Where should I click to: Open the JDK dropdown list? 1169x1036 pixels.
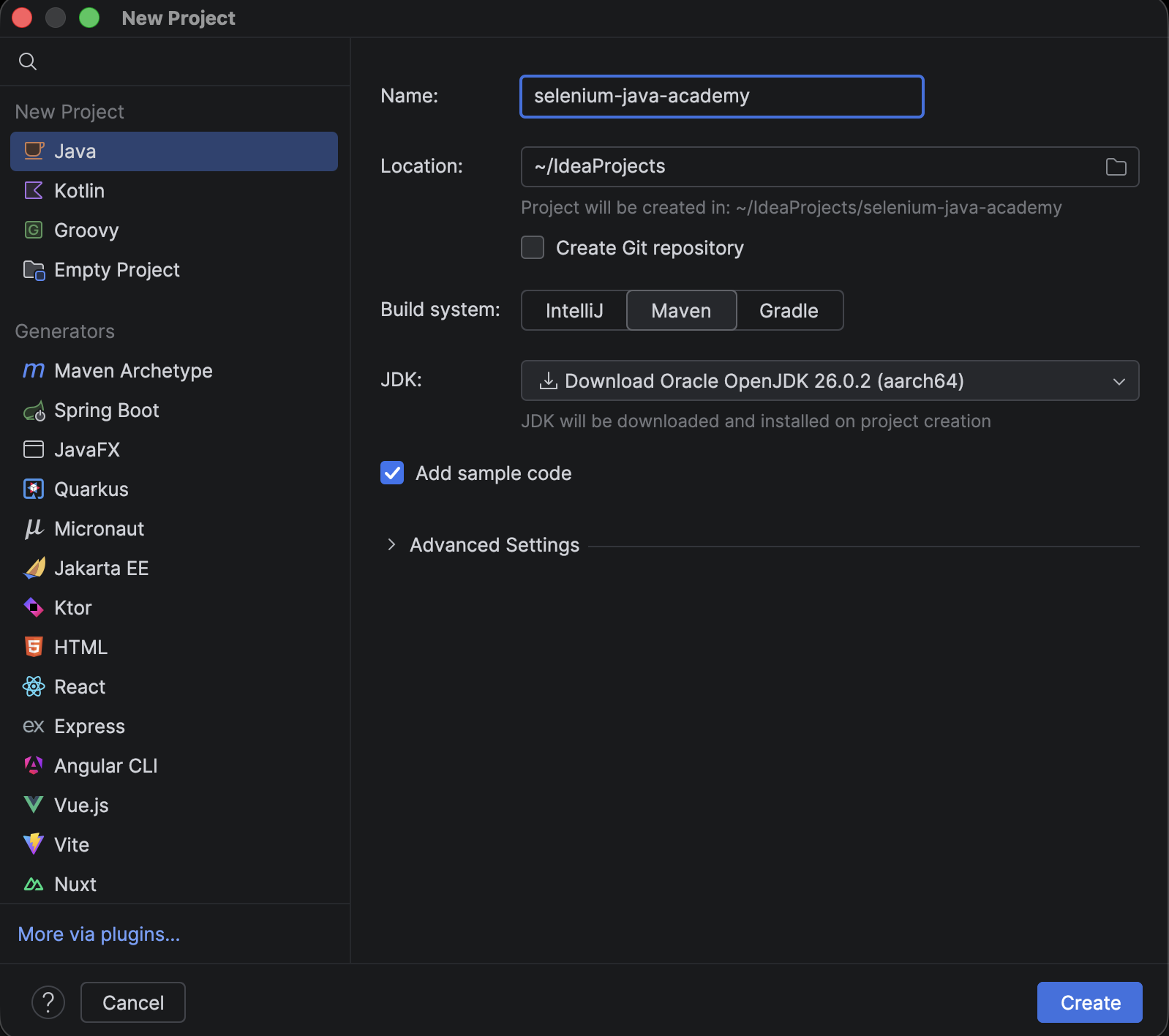[830, 380]
